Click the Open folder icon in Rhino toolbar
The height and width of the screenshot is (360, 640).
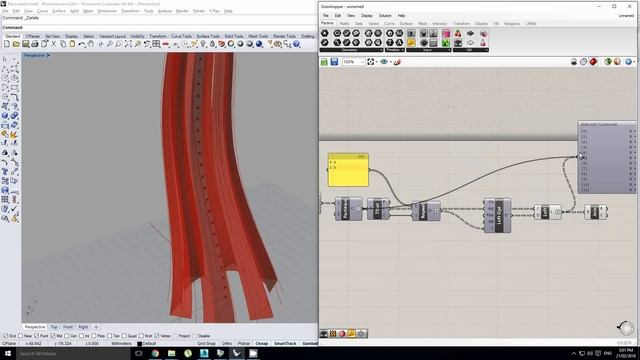(16, 44)
